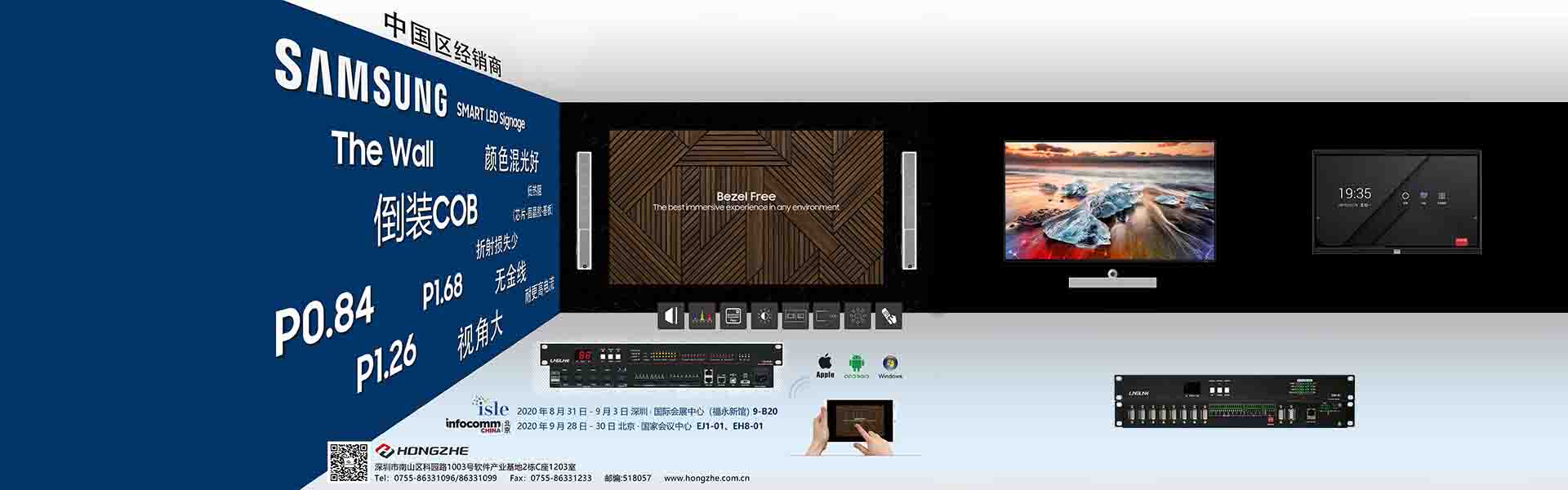
Task: Click the Shenzhen isle date line 9-B20
Action: [647, 412]
